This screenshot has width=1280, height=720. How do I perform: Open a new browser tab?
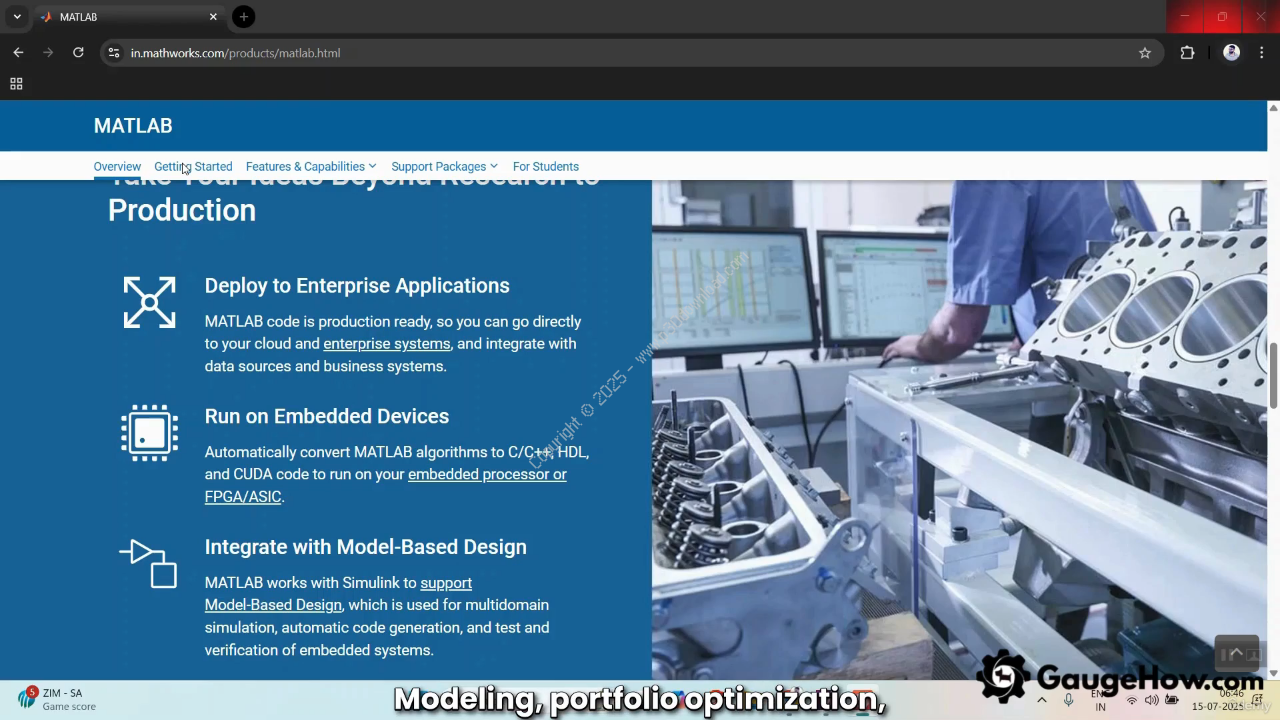(243, 17)
